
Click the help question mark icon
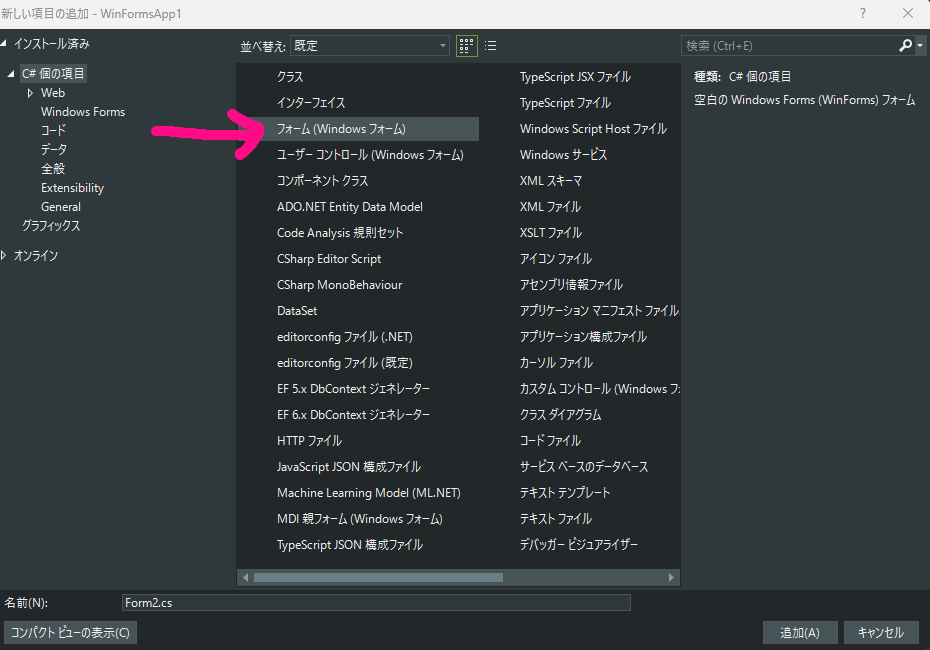tap(863, 13)
